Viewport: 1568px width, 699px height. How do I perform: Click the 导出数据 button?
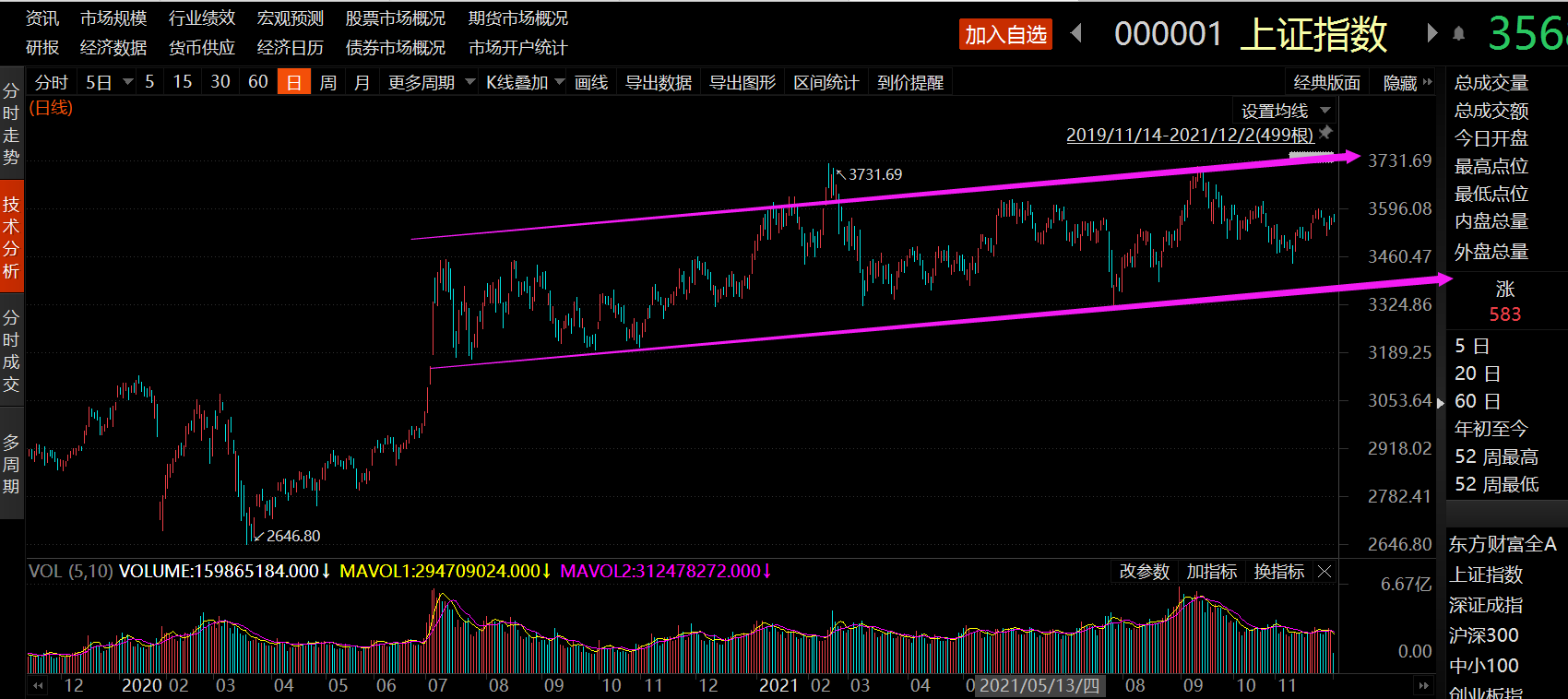658,83
